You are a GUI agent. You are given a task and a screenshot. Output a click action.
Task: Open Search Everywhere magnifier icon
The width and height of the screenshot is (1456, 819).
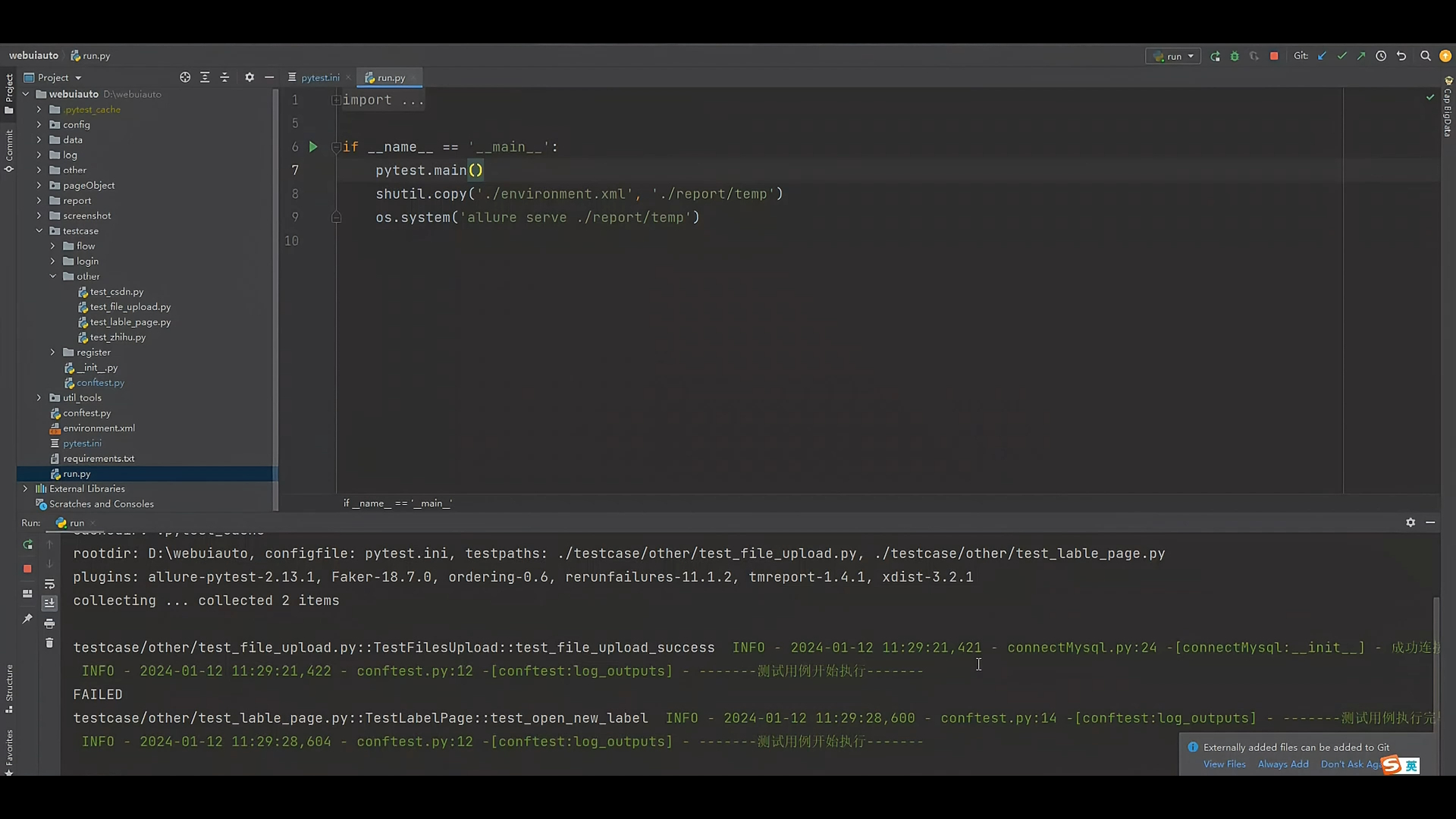click(x=1425, y=56)
